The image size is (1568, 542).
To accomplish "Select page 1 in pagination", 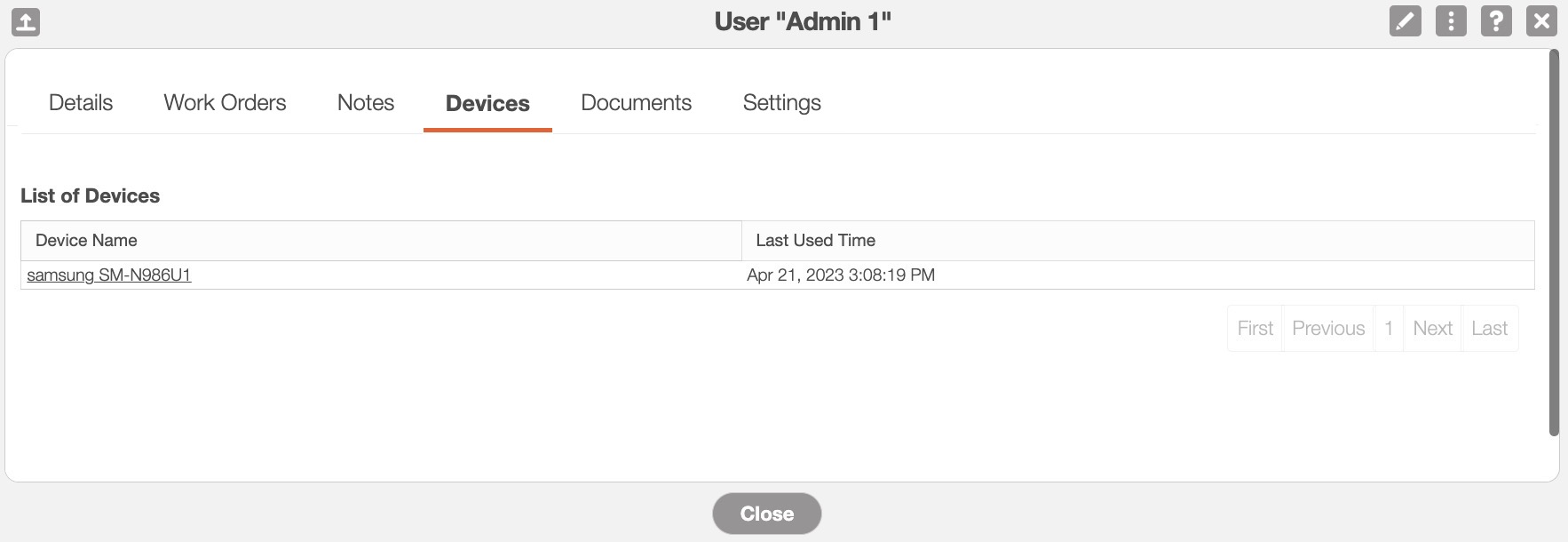I will pos(1389,329).
